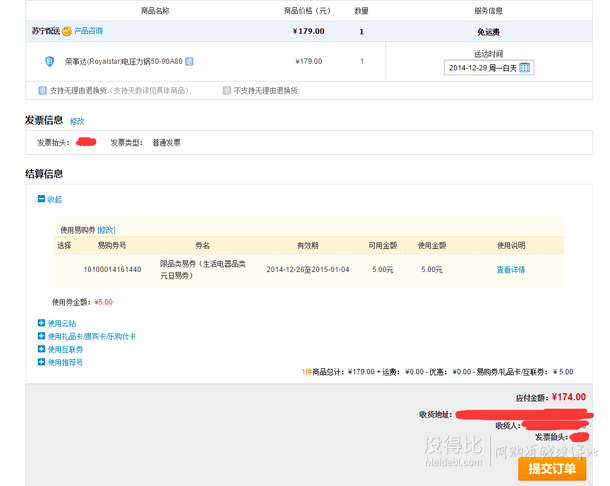610x486 pixels.
Task: Click the small badge icon after product name
Action: [x=189, y=61]
